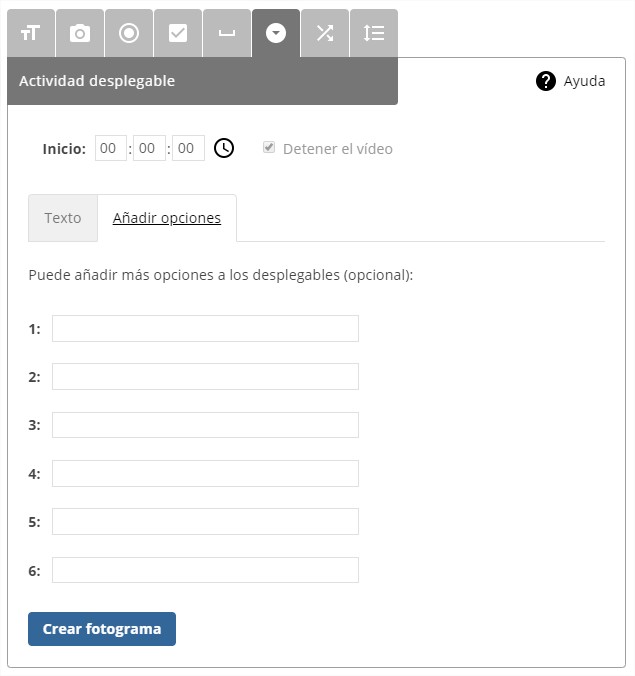Select the shuffle activity icon
Screen dimensions: 635x676
click(325, 33)
